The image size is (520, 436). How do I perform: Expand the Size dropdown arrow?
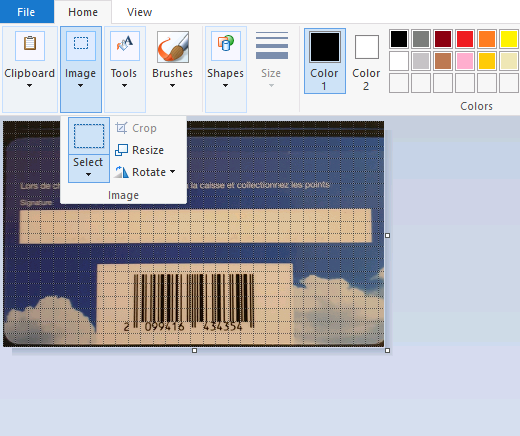271,86
